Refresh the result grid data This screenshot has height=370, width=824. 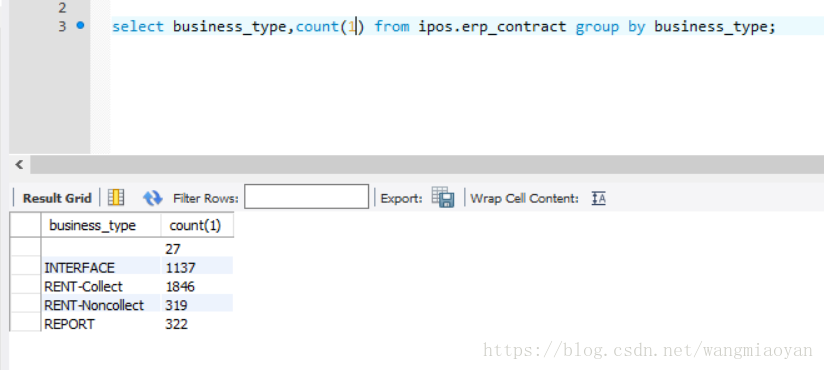pos(152,198)
